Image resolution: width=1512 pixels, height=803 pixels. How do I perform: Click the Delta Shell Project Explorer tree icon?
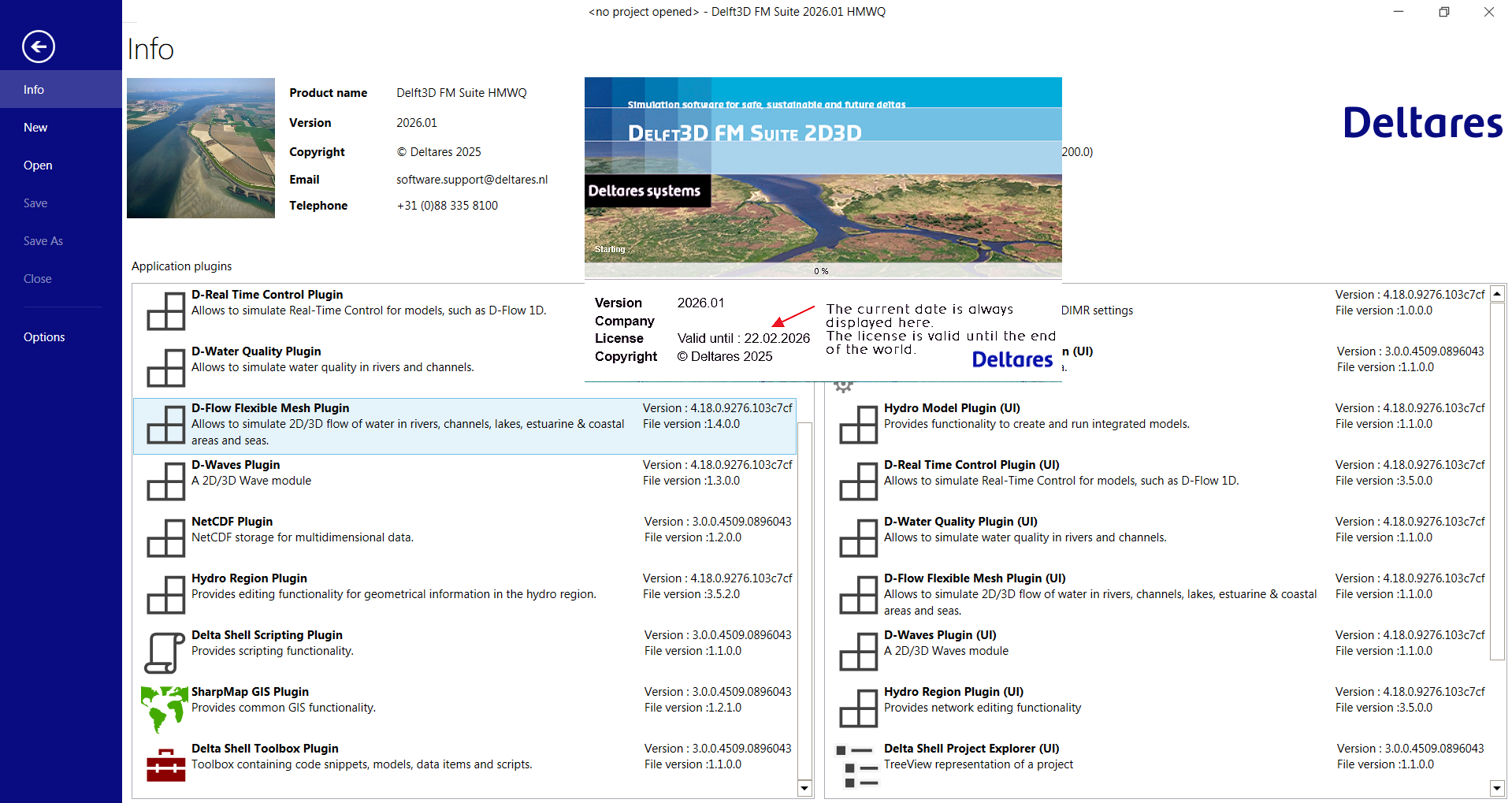pos(858,766)
